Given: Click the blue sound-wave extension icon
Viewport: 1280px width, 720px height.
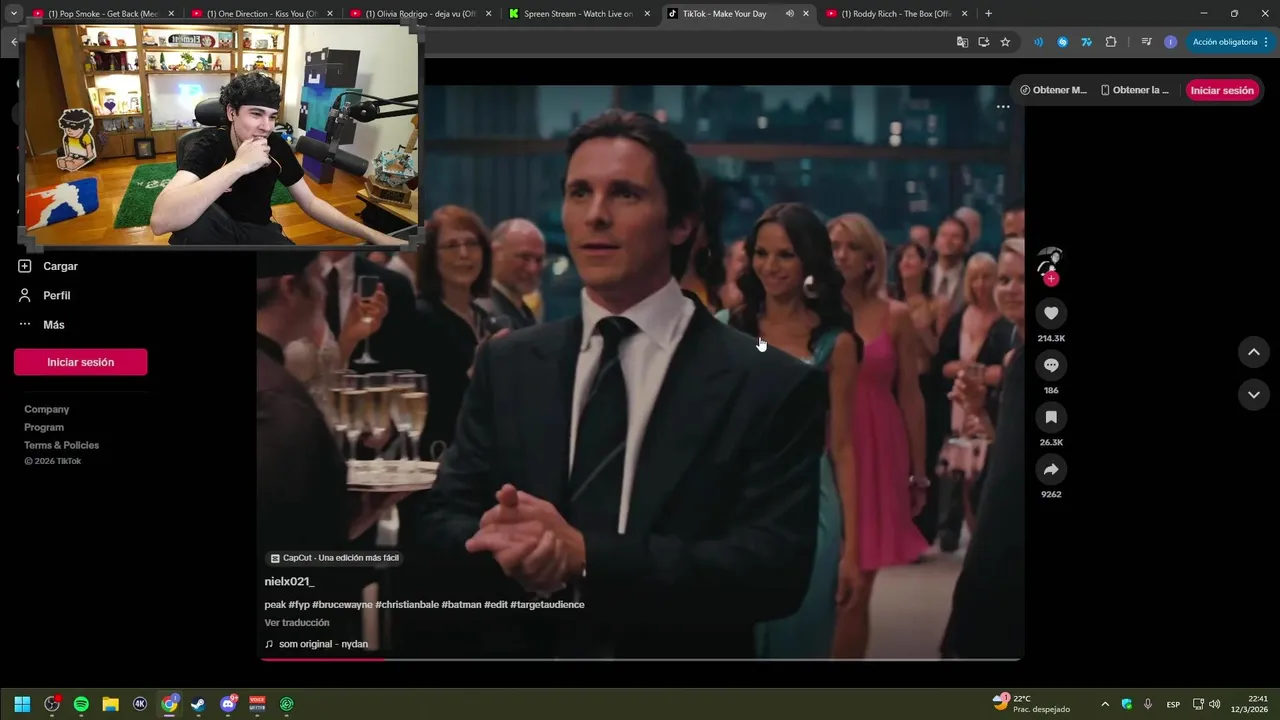Looking at the screenshot, I should [1038, 42].
